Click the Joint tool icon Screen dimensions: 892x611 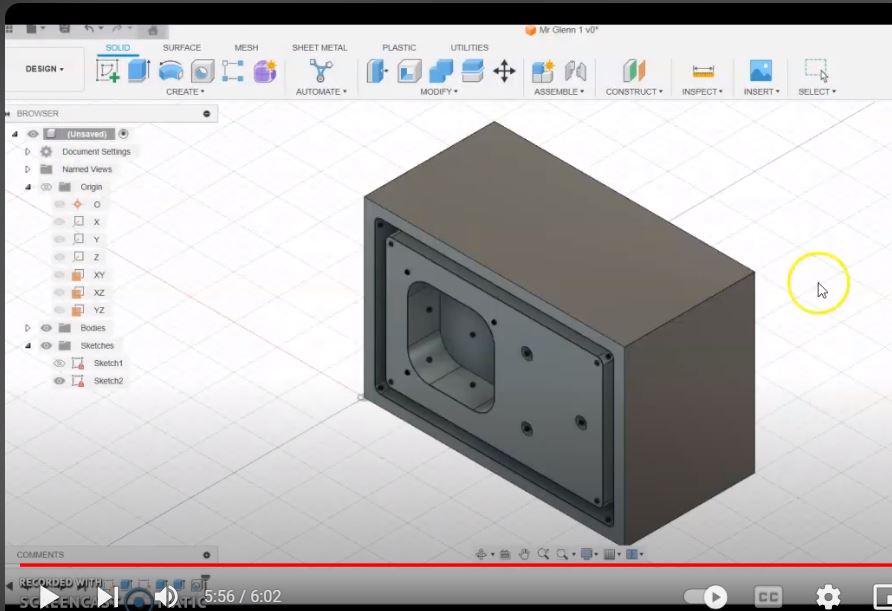click(x=575, y=71)
